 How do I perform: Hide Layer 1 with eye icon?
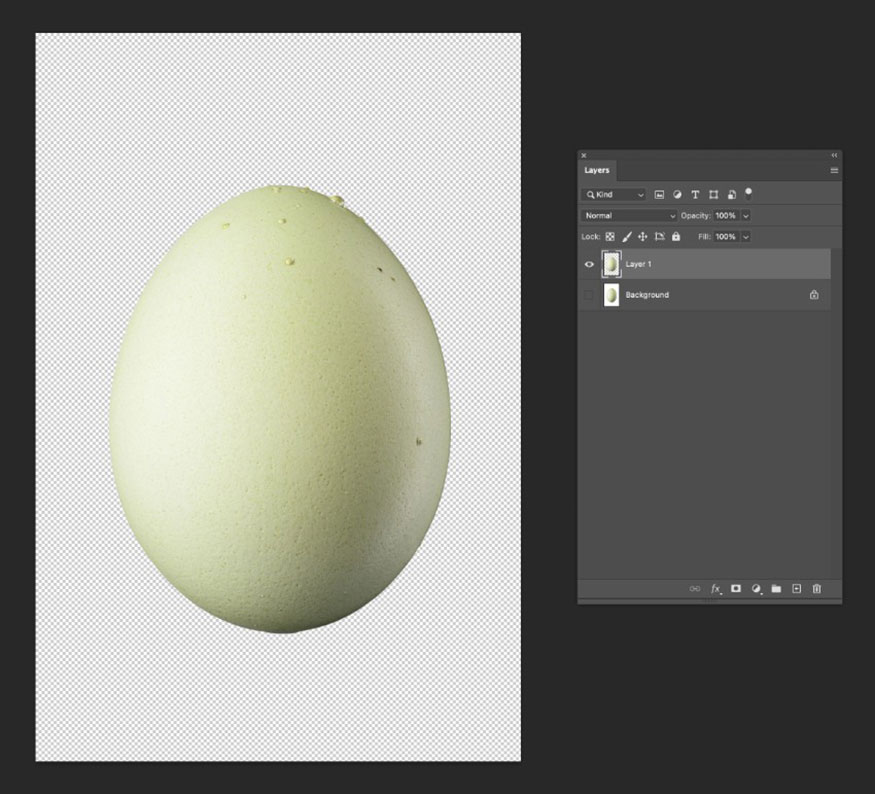click(x=589, y=264)
